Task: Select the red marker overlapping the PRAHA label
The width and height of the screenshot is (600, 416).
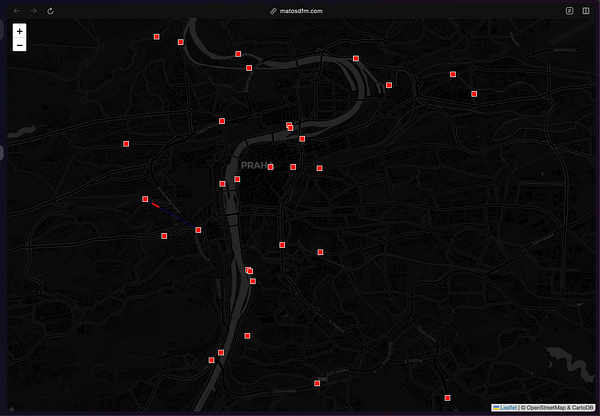Action: (271, 167)
